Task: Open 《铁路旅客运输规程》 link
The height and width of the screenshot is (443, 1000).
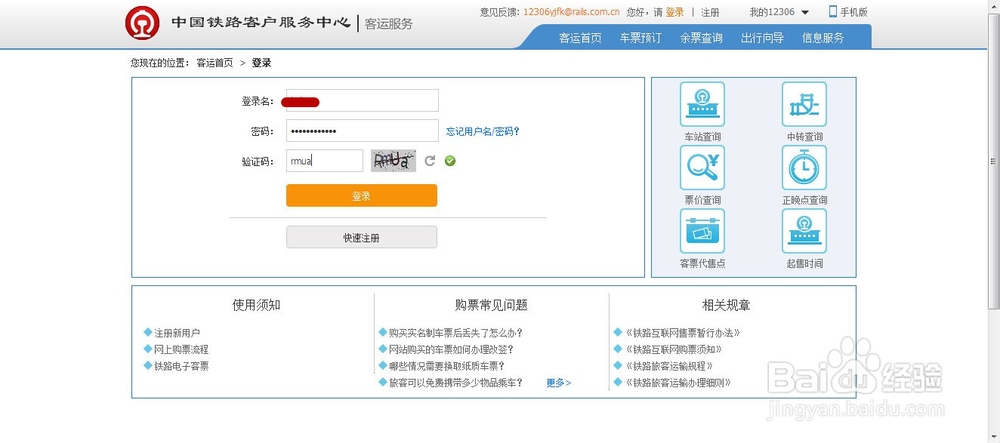Action: tap(669, 366)
